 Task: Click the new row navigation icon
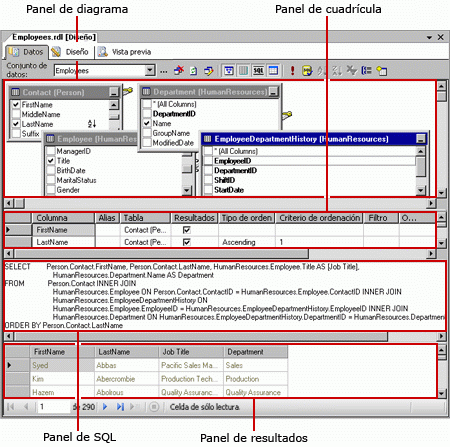[x=135, y=407]
